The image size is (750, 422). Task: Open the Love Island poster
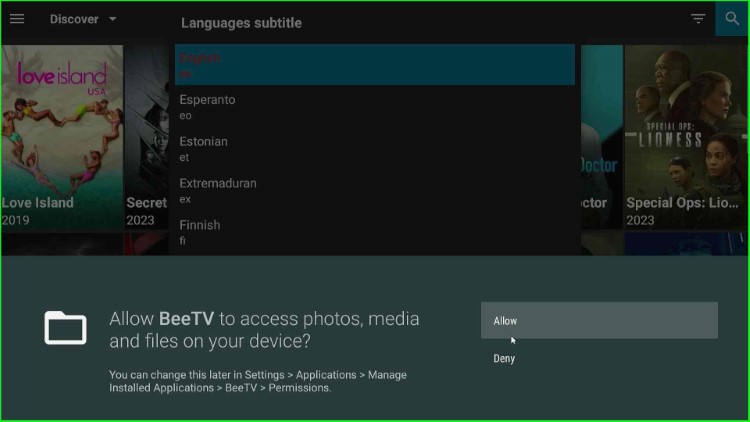[x=62, y=137]
